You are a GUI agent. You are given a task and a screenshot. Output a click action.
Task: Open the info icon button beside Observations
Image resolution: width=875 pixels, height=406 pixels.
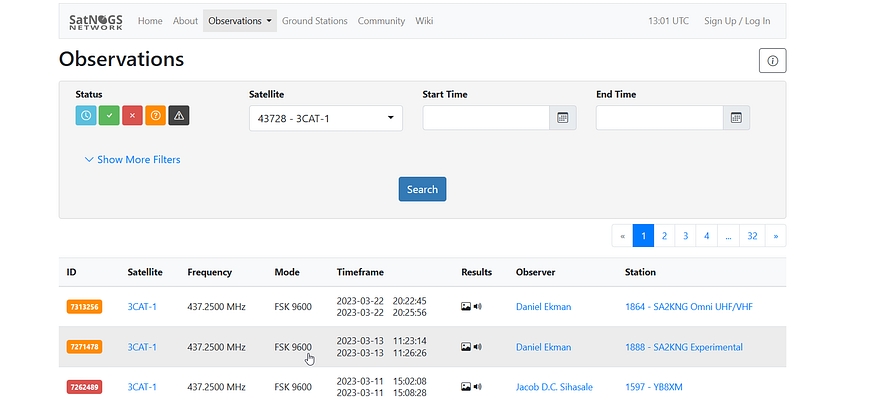[x=772, y=61]
